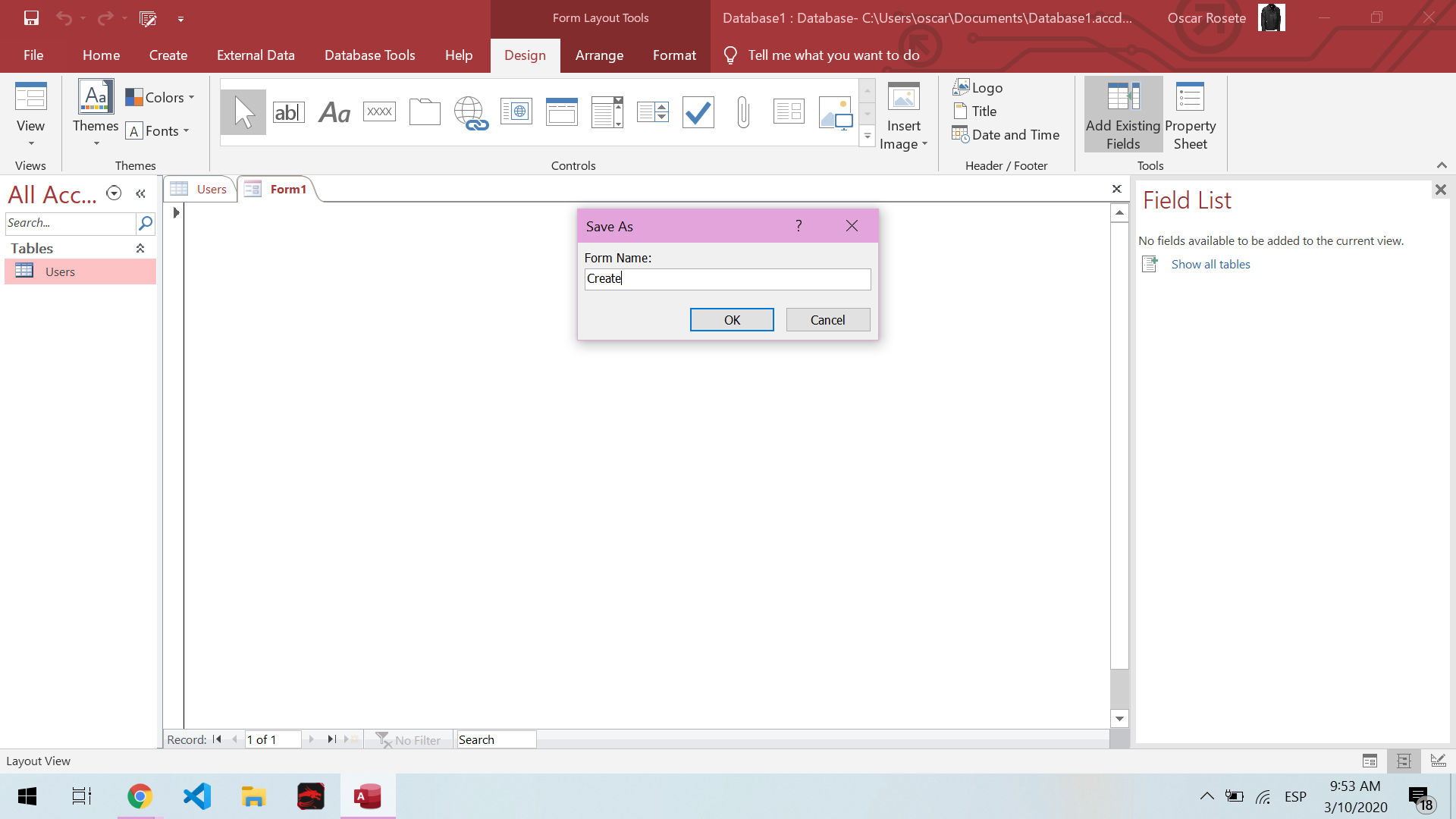Click OK in Save As dialog

pyautogui.click(x=731, y=320)
